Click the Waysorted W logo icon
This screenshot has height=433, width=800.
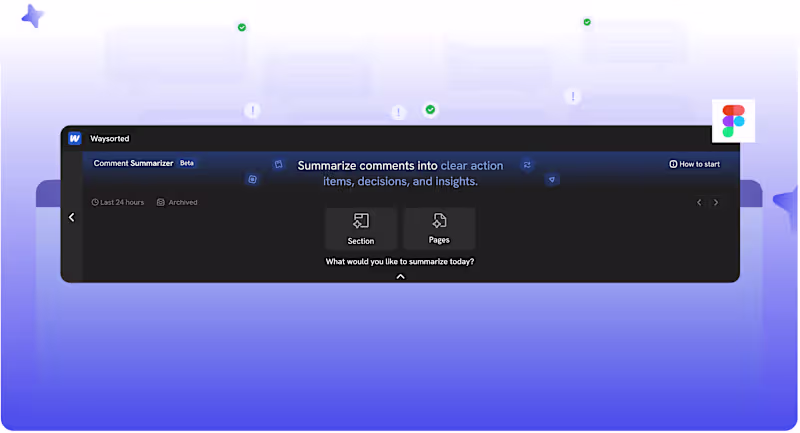coord(74,139)
